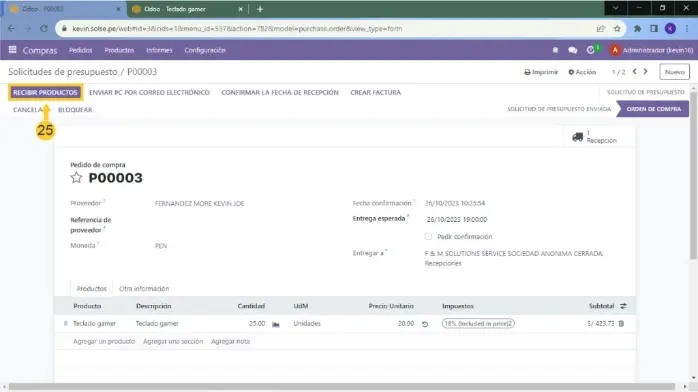Toggle browser side panel icon

point(654,28)
